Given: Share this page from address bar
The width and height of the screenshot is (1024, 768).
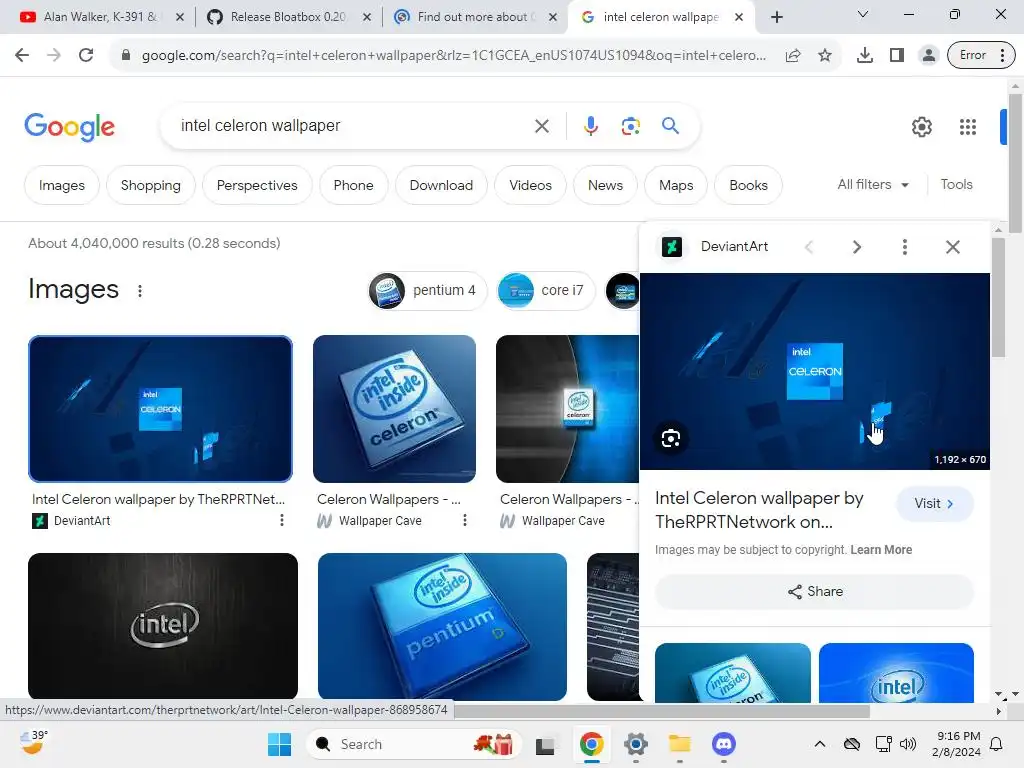Looking at the screenshot, I should 792,56.
